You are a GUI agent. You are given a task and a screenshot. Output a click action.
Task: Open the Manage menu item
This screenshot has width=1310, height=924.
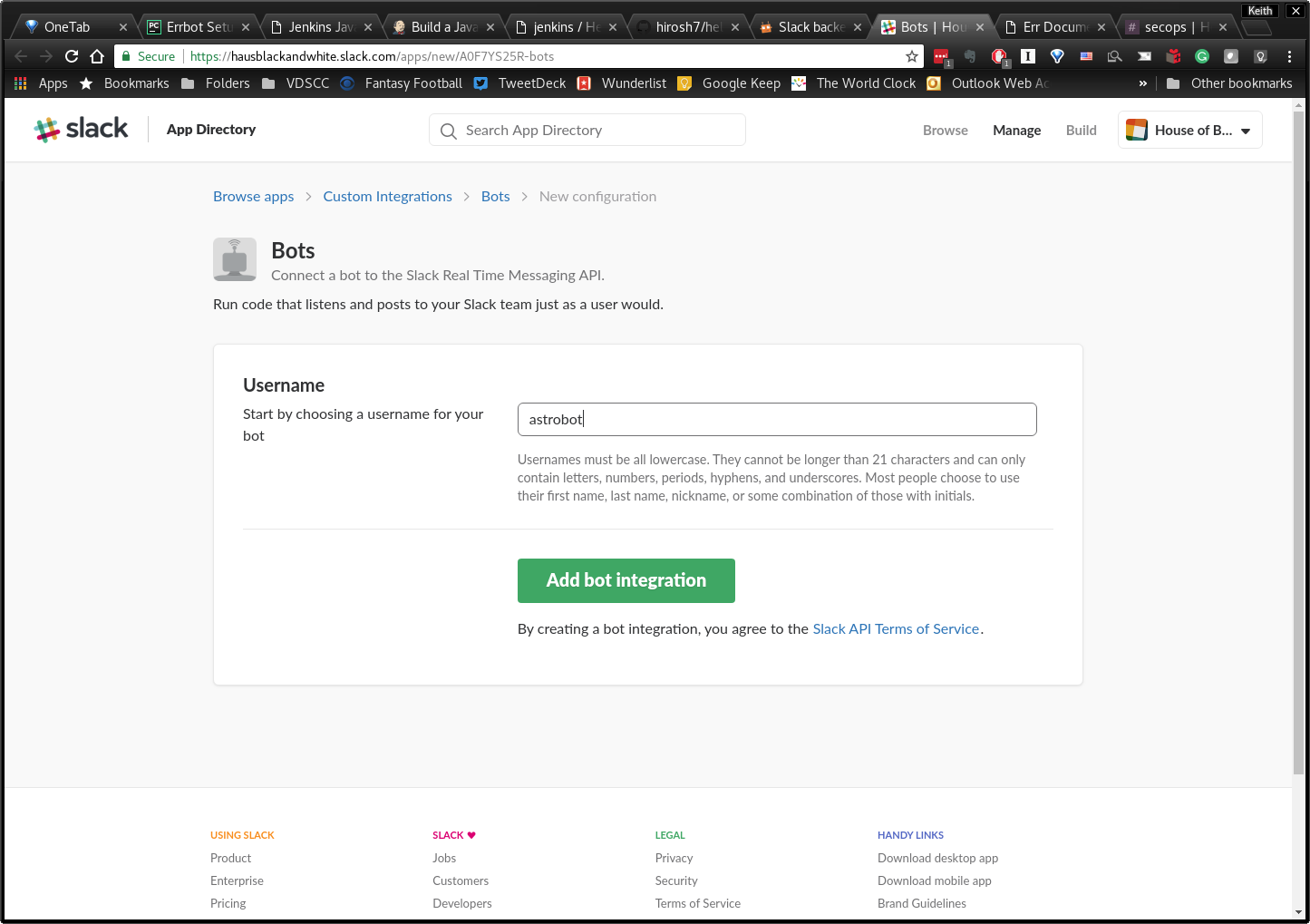[x=1016, y=131]
